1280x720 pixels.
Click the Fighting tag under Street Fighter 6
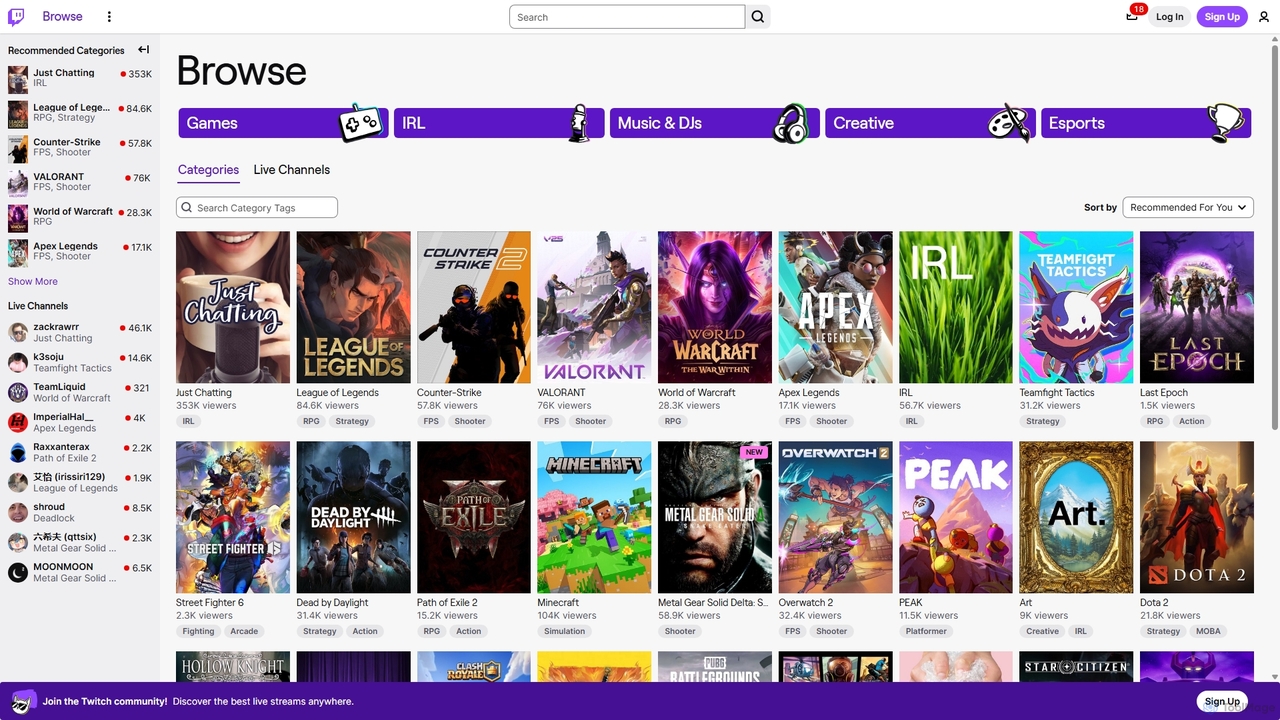coord(198,631)
